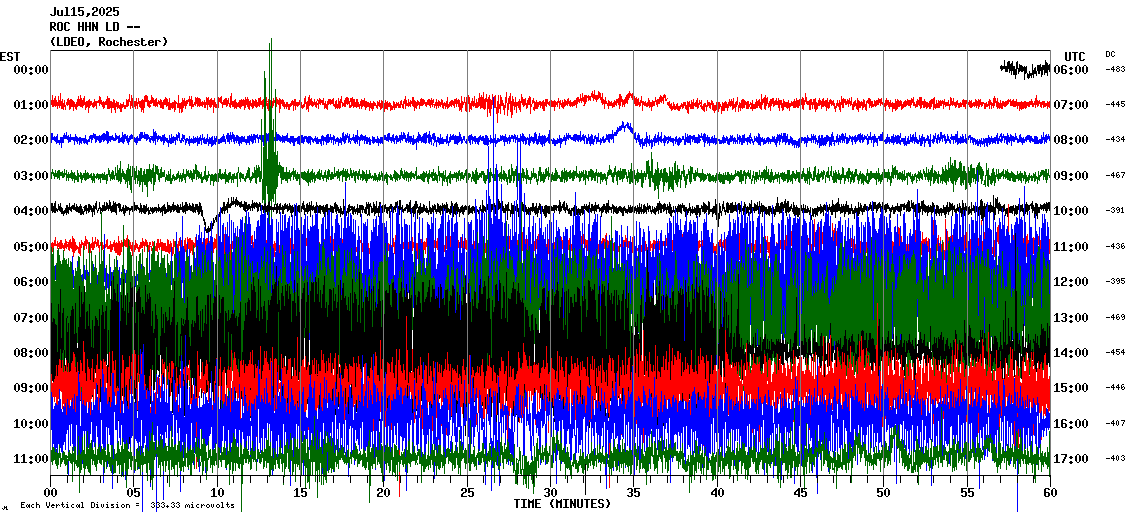
Task: Click the DC column header
Action: click(x=1110, y=54)
